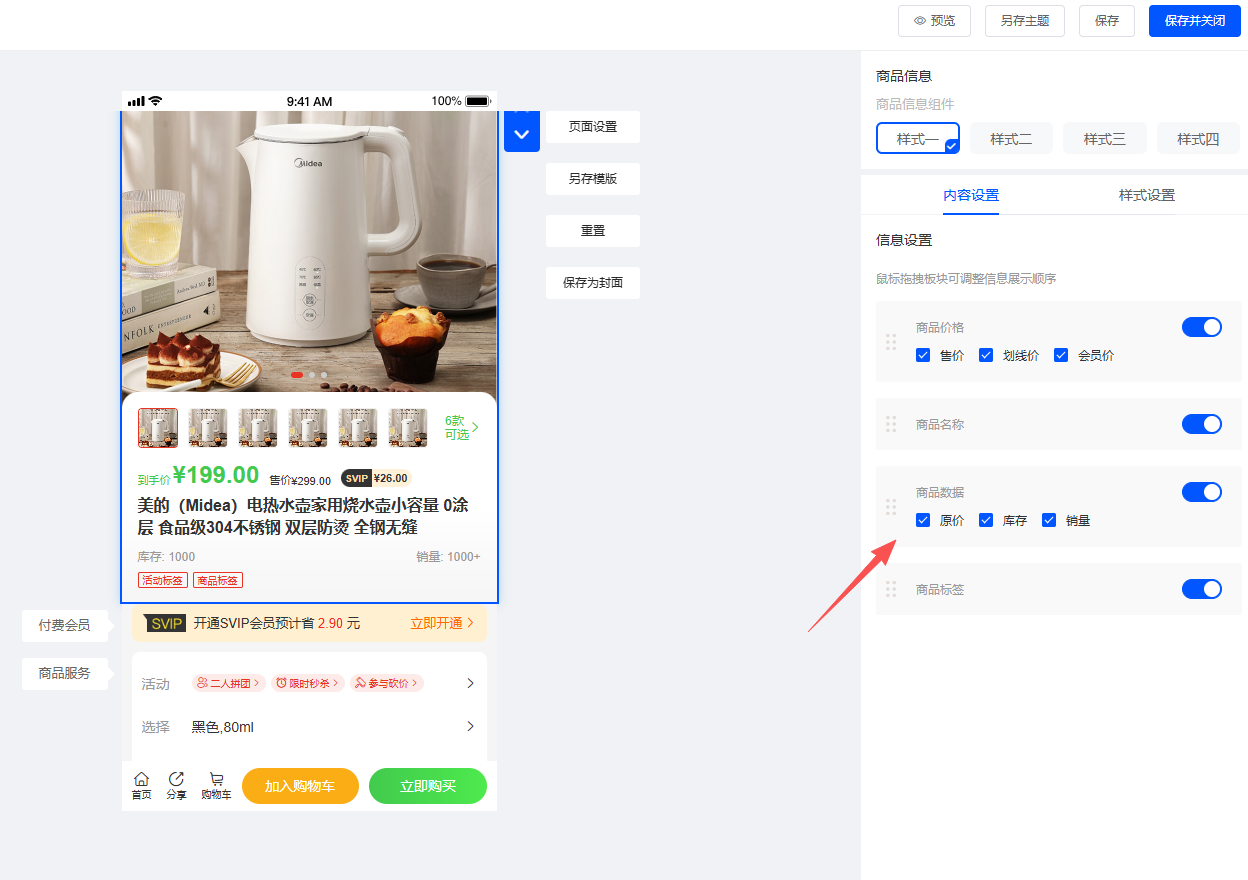
Task: Click the Wi-Fi signal icon in status bar
Action: [x=155, y=101]
